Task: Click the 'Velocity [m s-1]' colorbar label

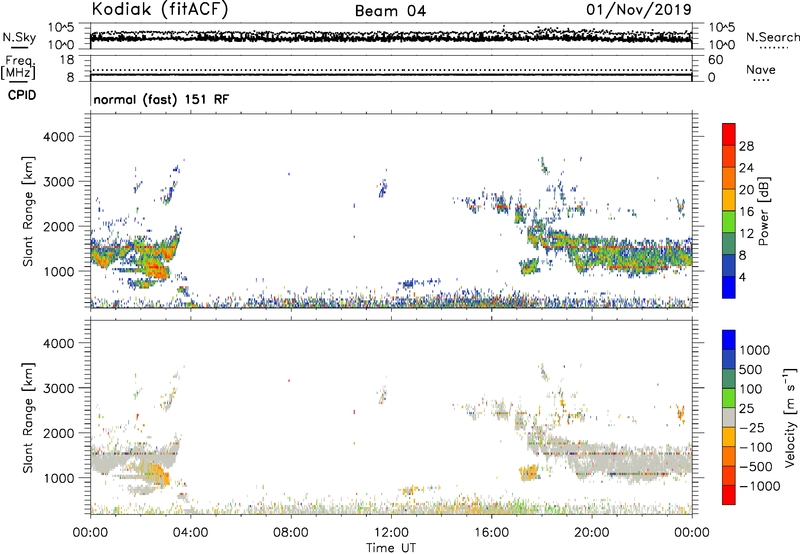Action: coord(790,417)
